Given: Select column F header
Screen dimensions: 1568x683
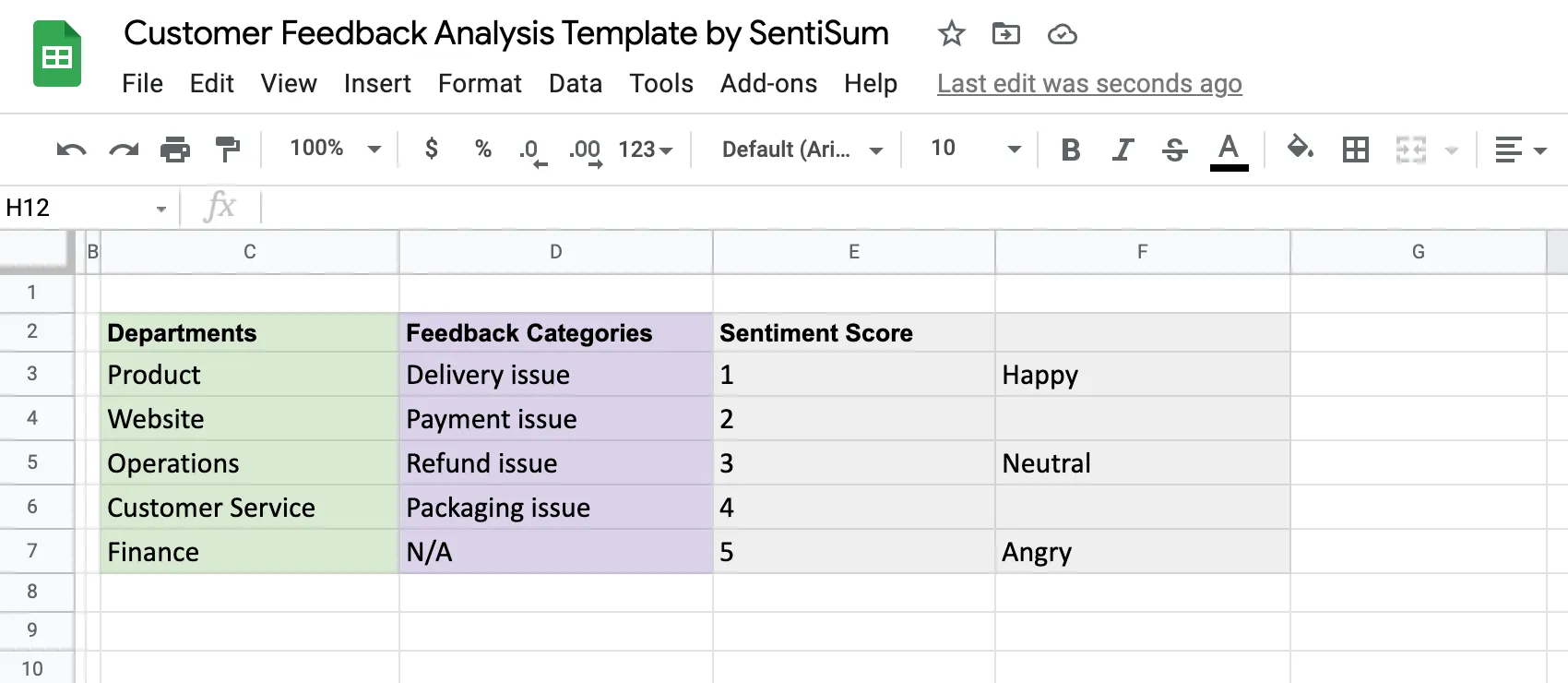Looking at the screenshot, I should click(x=1143, y=252).
